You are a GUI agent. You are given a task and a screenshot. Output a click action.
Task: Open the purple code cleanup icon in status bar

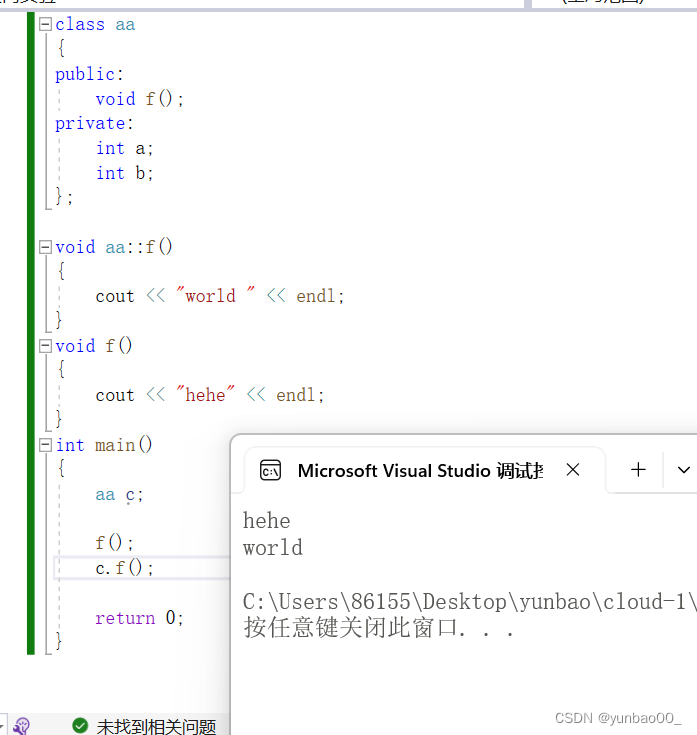[22, 726]
